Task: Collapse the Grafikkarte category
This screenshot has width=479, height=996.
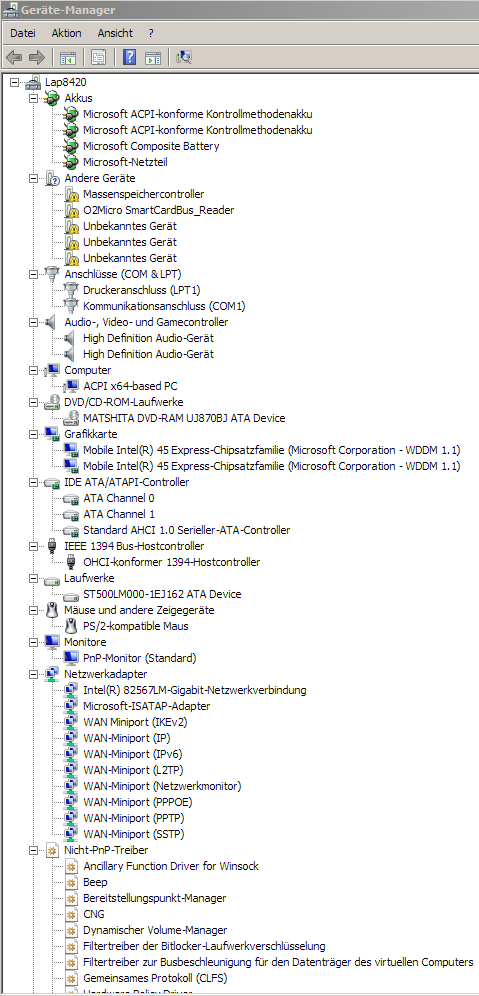Action: (x=33, y=434)
